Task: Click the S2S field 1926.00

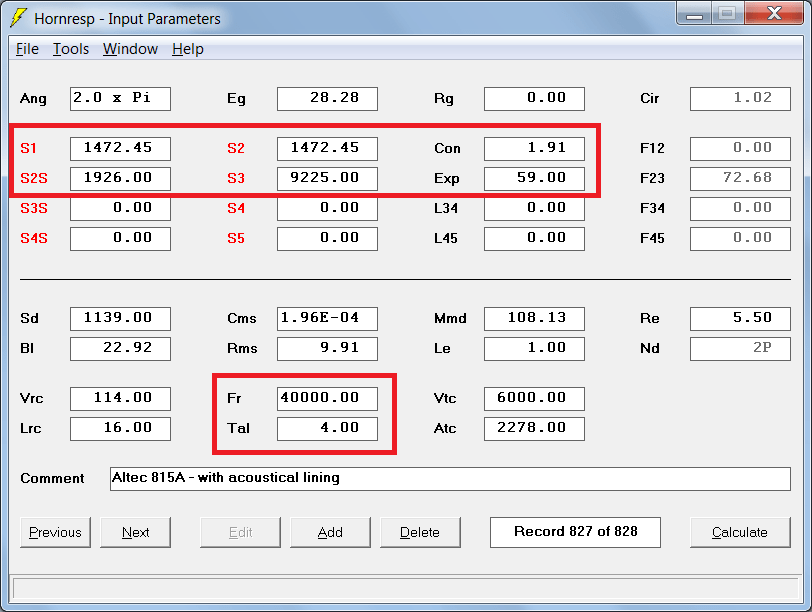Action: click(120, 179)
